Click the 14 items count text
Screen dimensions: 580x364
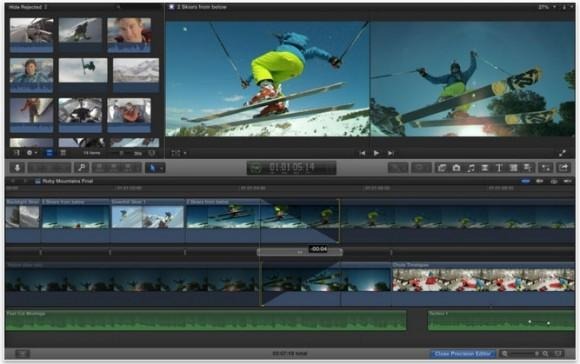point(92,153)
